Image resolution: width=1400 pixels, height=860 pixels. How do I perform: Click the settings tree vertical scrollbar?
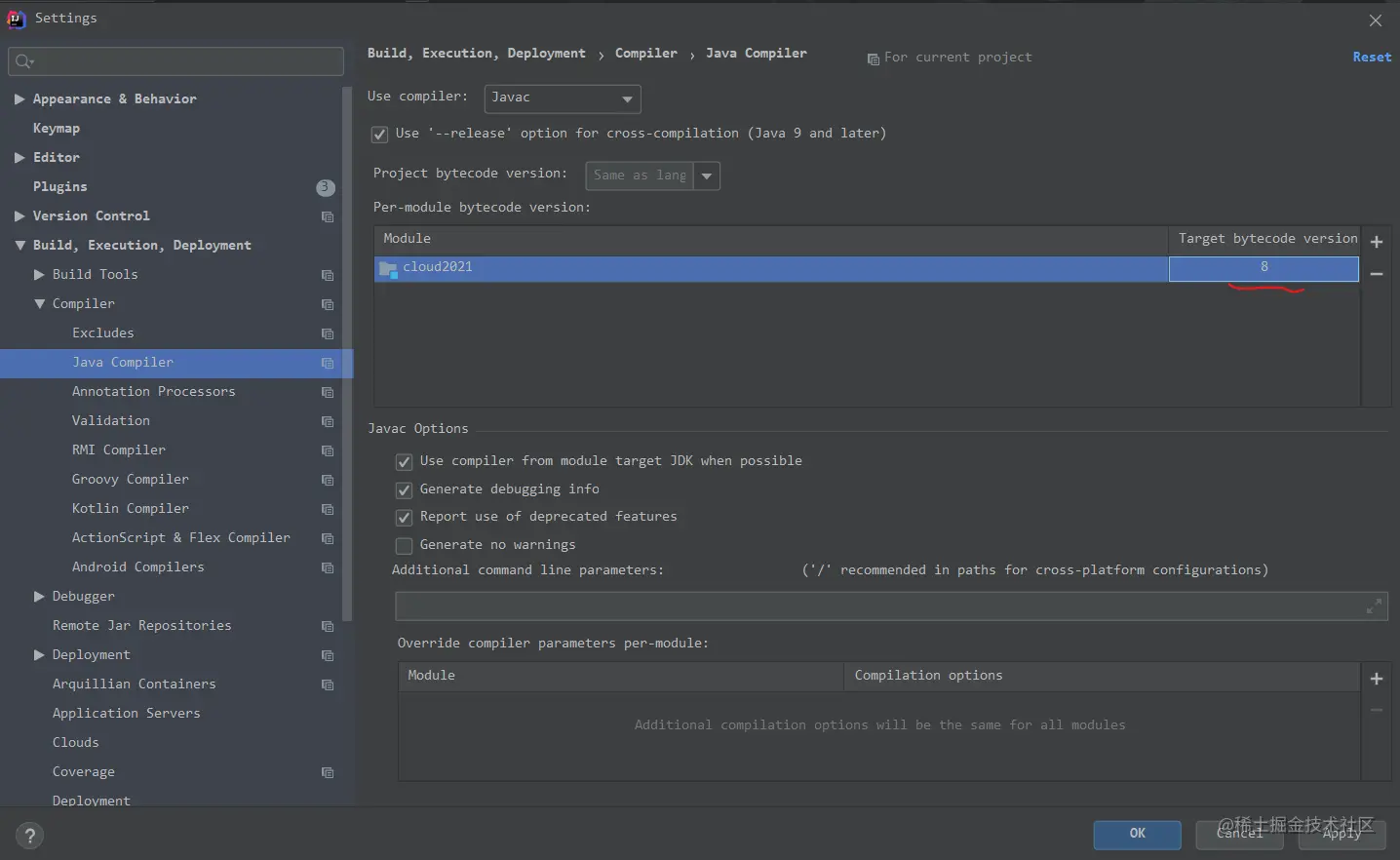click(x=347, y=356)
